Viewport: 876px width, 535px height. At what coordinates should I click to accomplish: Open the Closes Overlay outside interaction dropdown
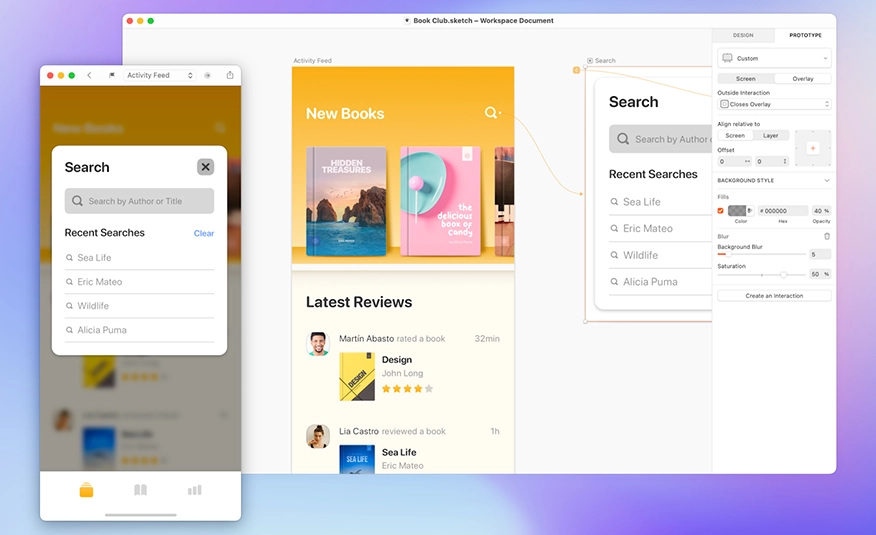774,104
